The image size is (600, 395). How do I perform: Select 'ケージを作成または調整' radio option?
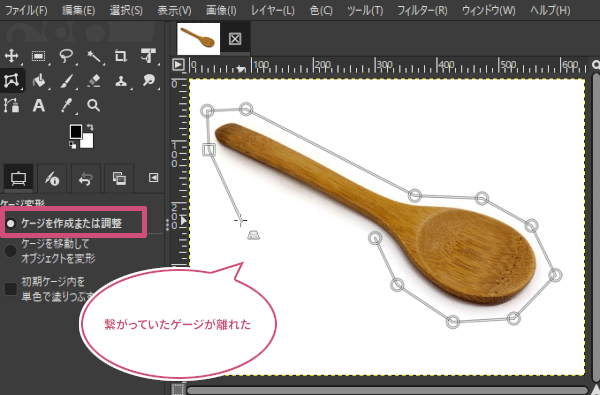64,223
